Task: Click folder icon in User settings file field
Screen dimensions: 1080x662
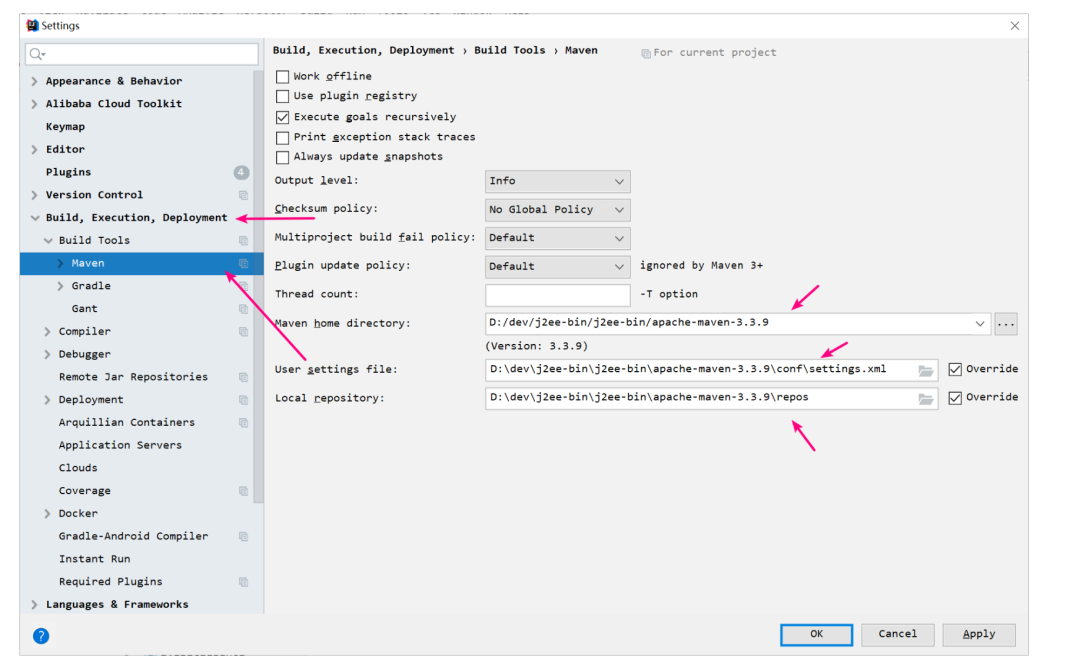Action: [x=926, y=371]
